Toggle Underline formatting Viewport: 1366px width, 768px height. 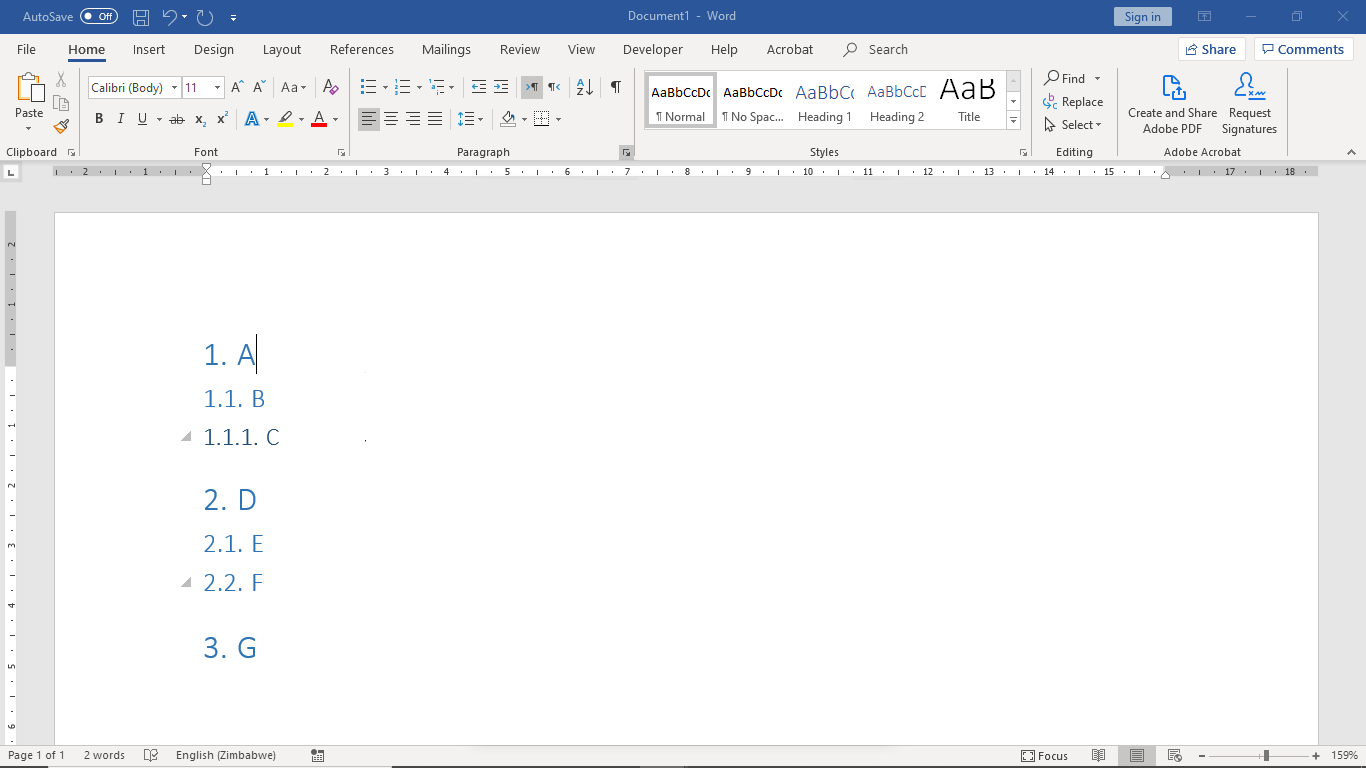coord(143,119)
